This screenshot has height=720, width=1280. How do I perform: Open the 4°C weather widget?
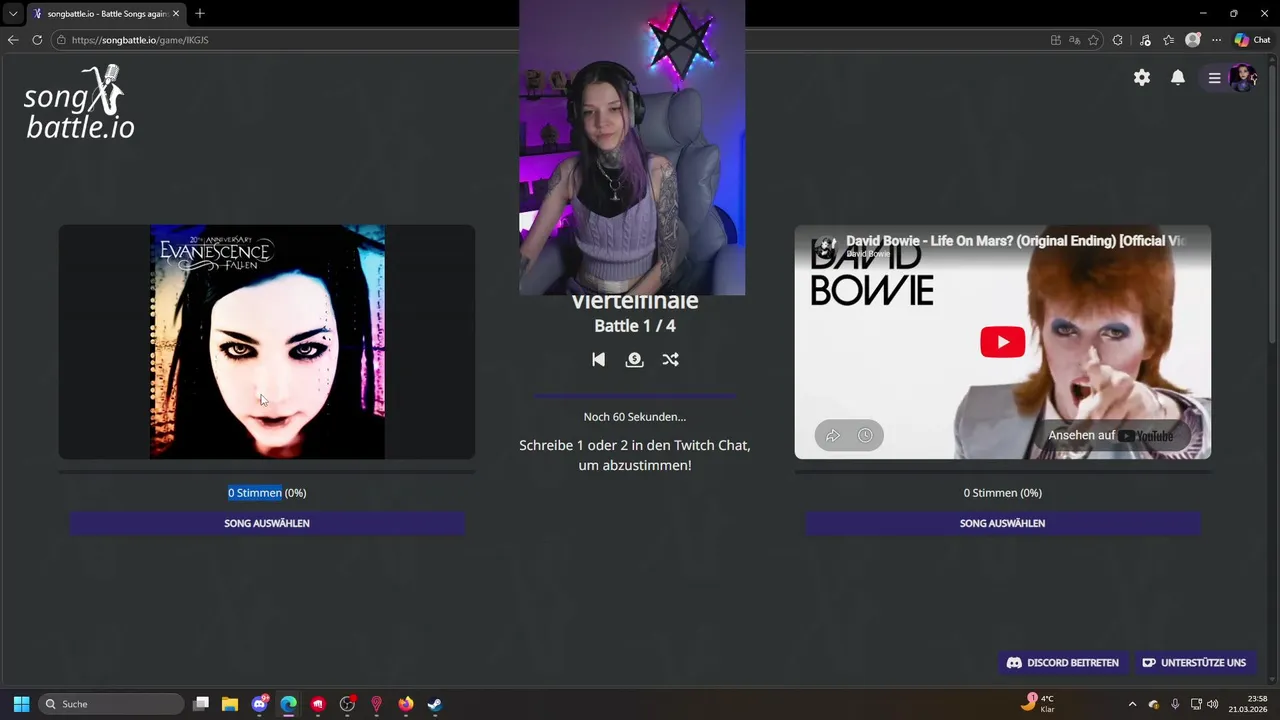click(1039, 703)
